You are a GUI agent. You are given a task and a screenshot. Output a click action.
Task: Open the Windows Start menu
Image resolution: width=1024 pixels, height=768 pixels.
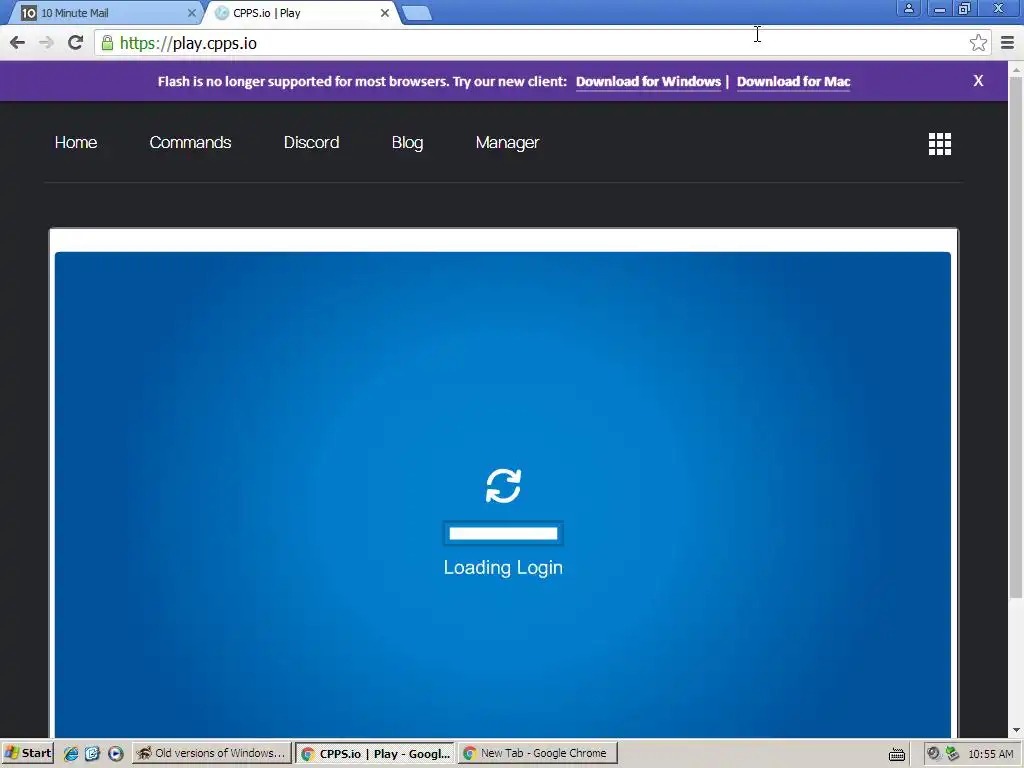27,754
